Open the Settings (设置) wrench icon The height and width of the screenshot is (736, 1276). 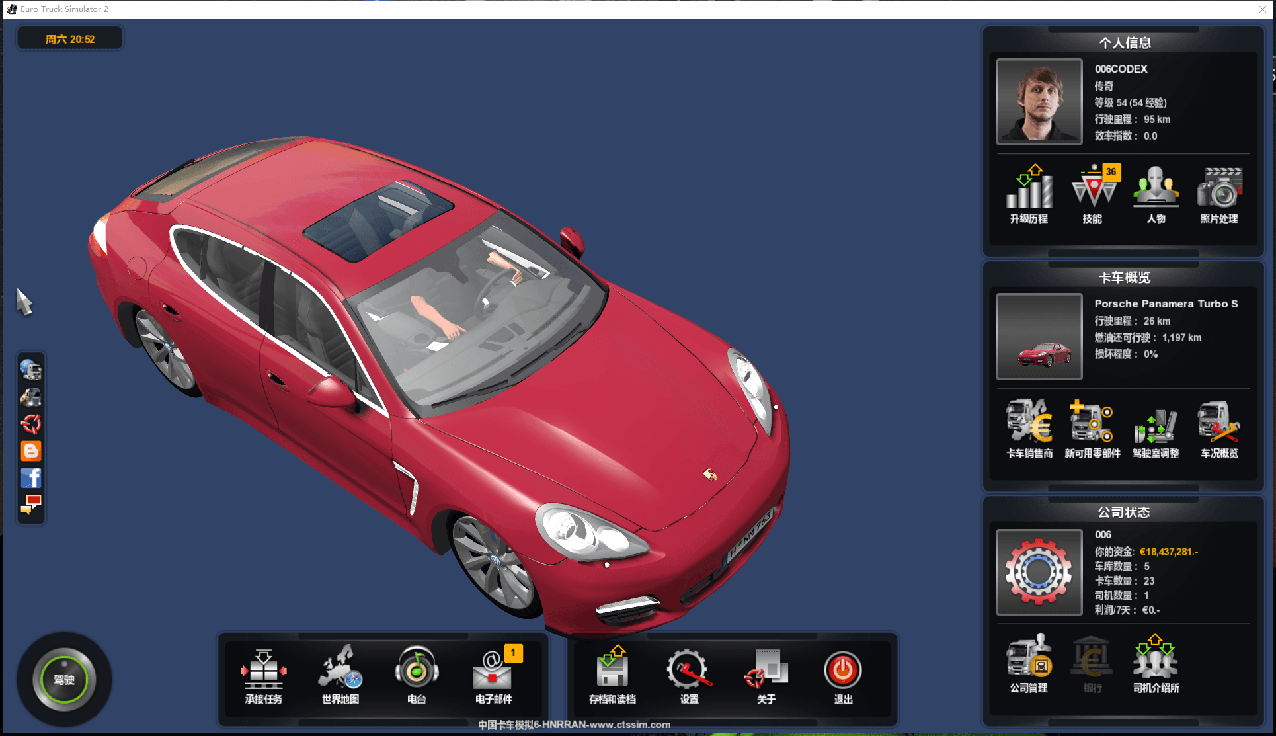coord(689,670)
